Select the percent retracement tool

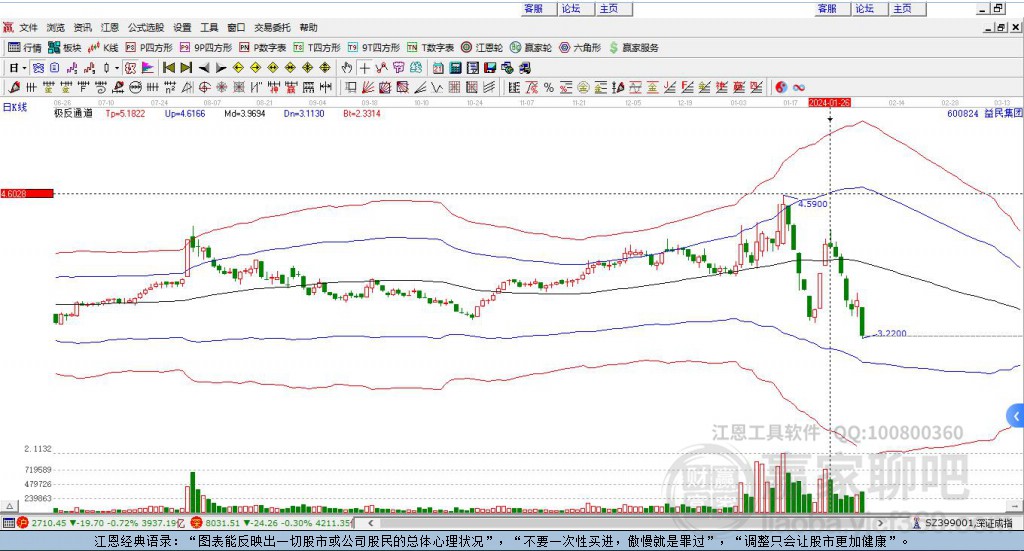pos(549,87)
